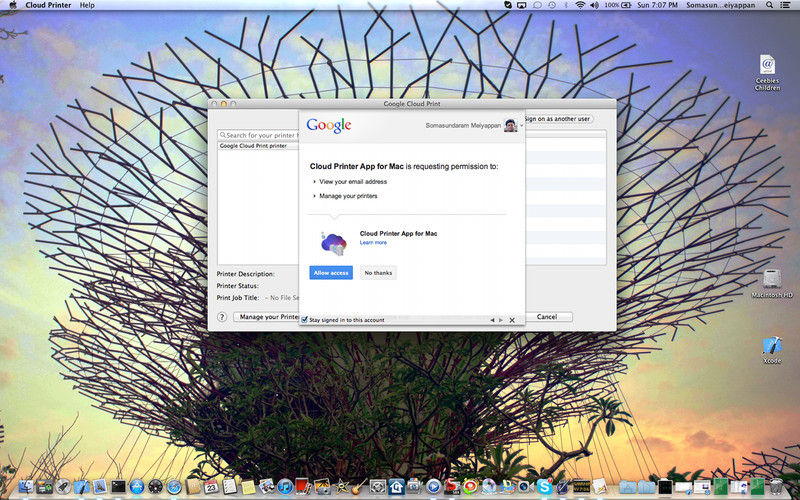800x500 pixels.
Task: Click the Cloud Printer app cloud icon
Action: pyautogui.click(x=334, y=243)
